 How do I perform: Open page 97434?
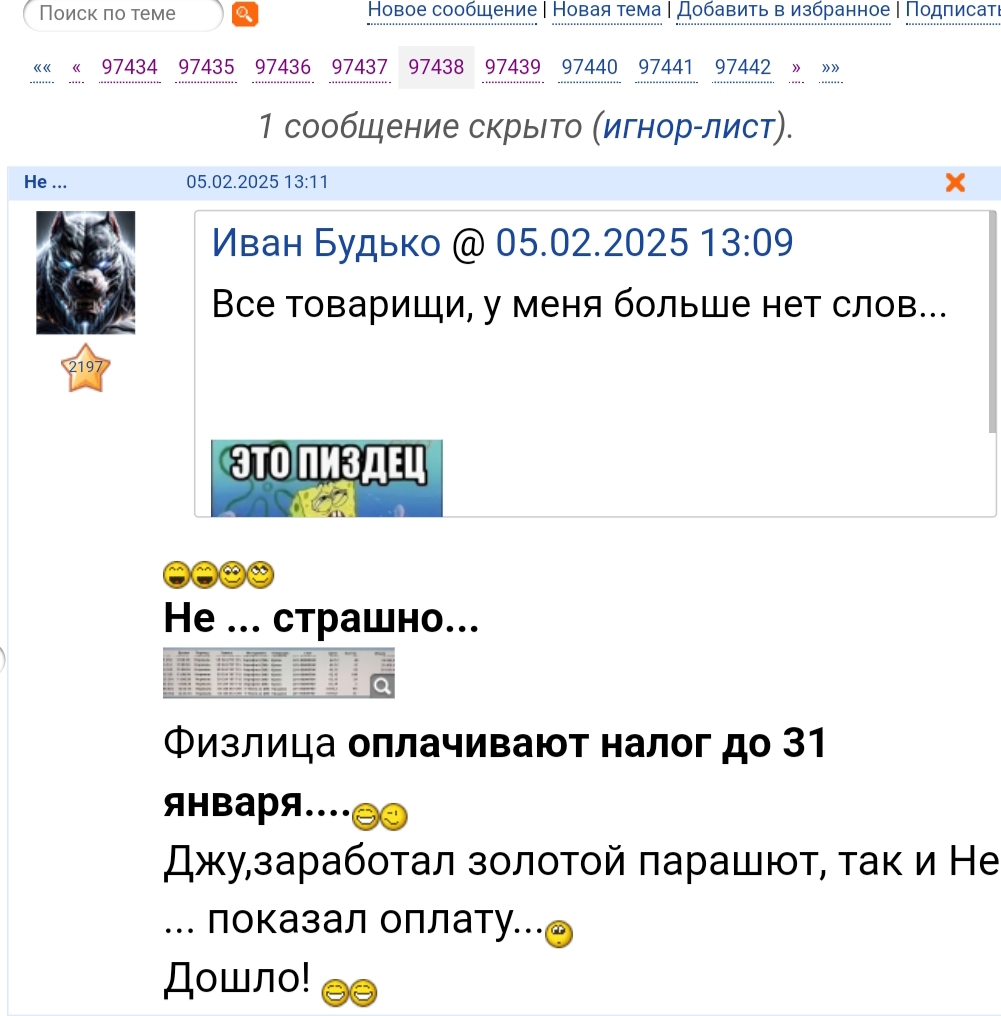point(130,67)
